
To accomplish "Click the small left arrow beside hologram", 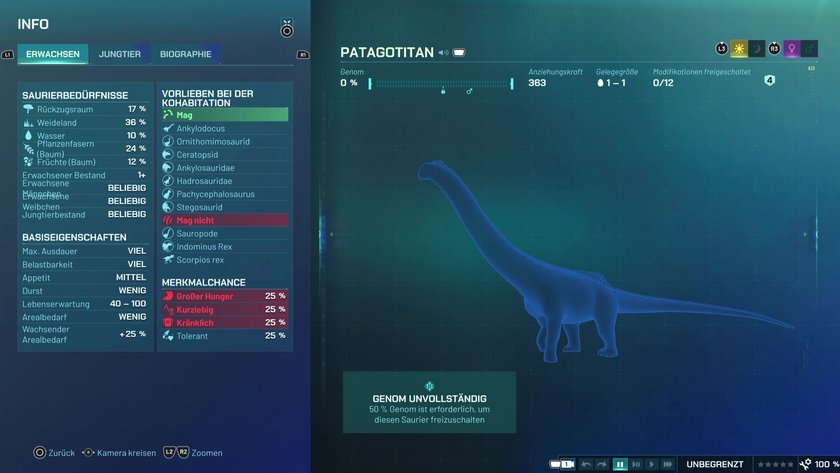I will pyautogui.click(x=331, y=234).
